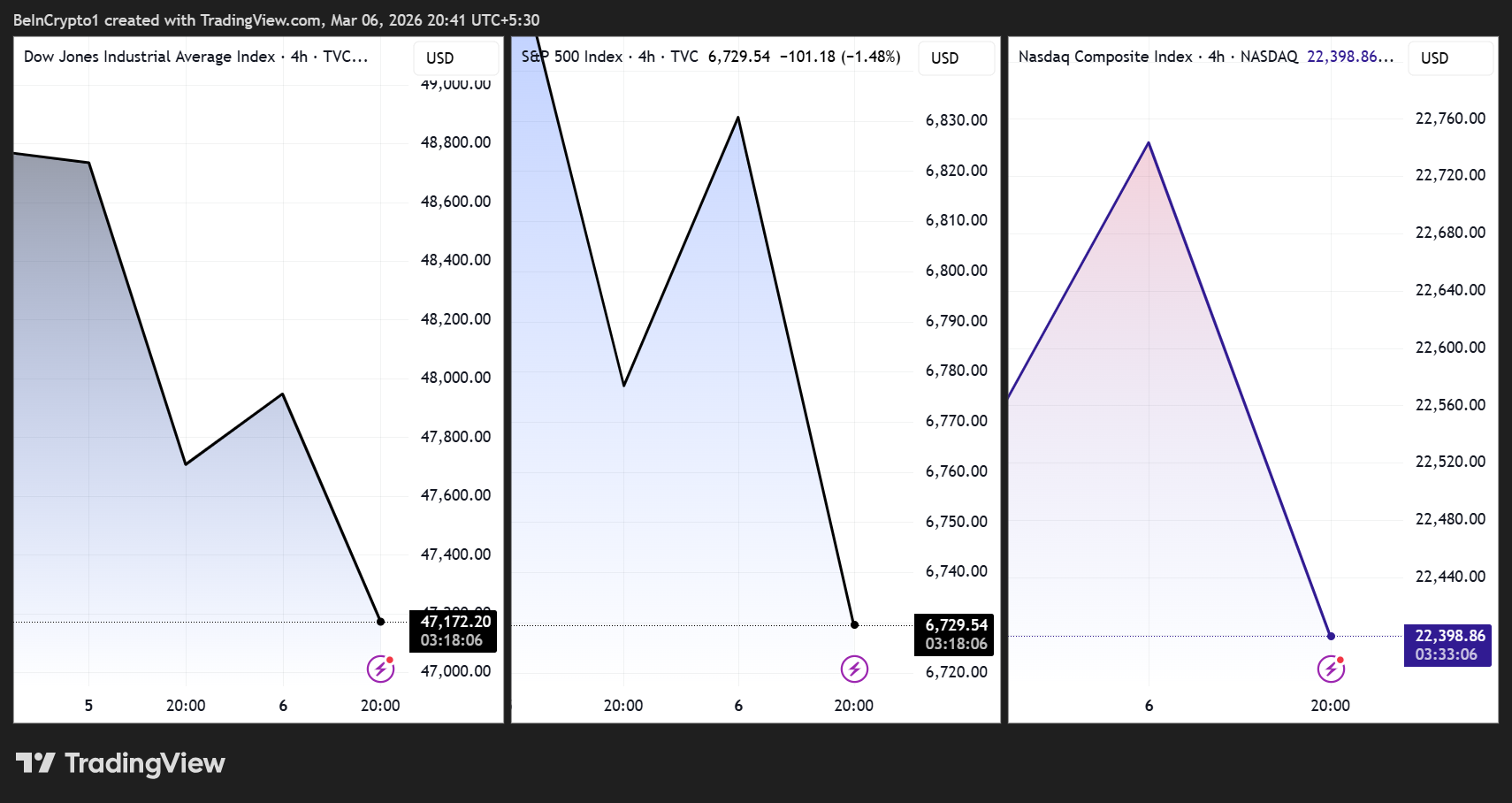Click the TVC exchange label in the S&P legend

[x=683, y=56]
